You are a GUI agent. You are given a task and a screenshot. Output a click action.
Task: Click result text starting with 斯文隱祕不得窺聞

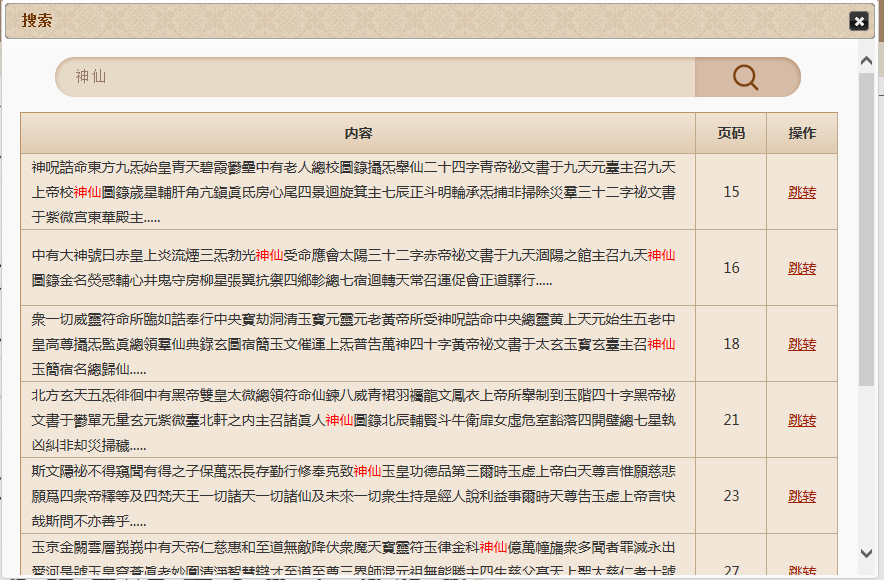click(x=354, y=496)
